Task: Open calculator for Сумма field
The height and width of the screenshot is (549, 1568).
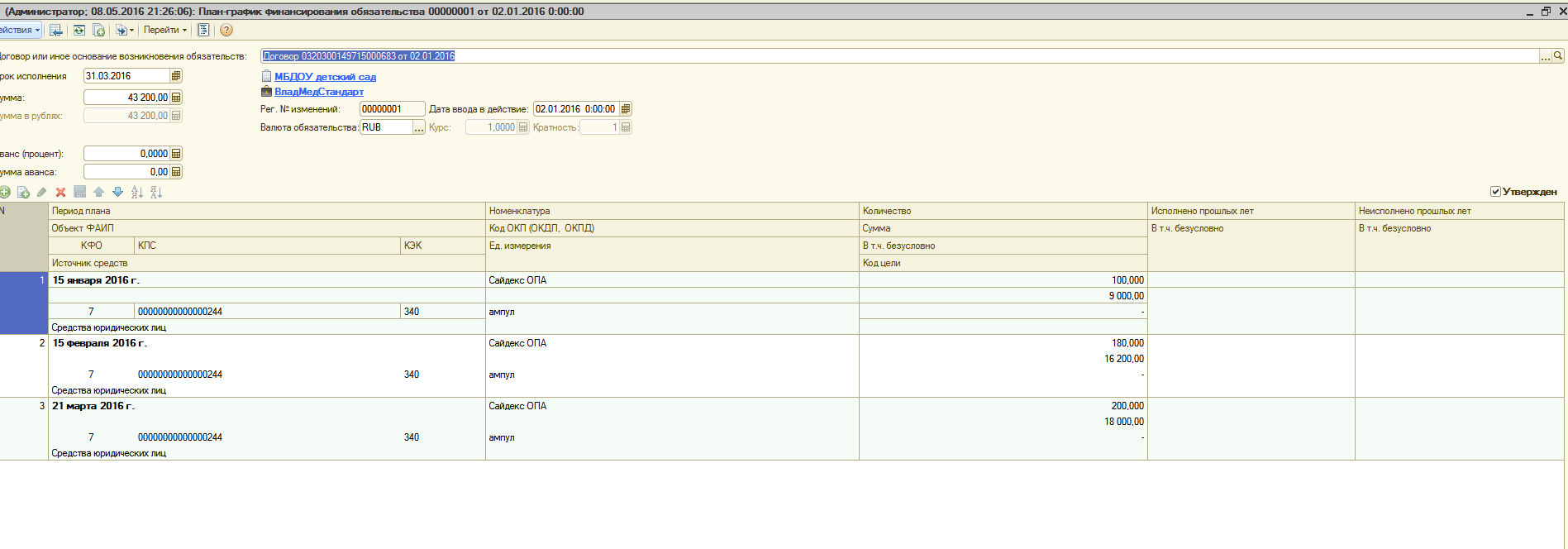Action: [176, 98]
